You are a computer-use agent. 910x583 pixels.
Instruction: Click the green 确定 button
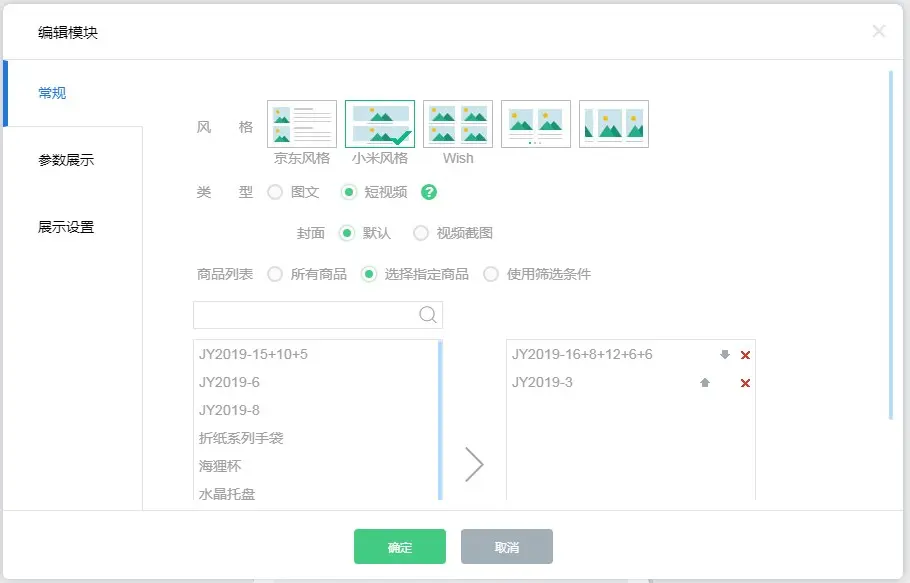[400, 547]
